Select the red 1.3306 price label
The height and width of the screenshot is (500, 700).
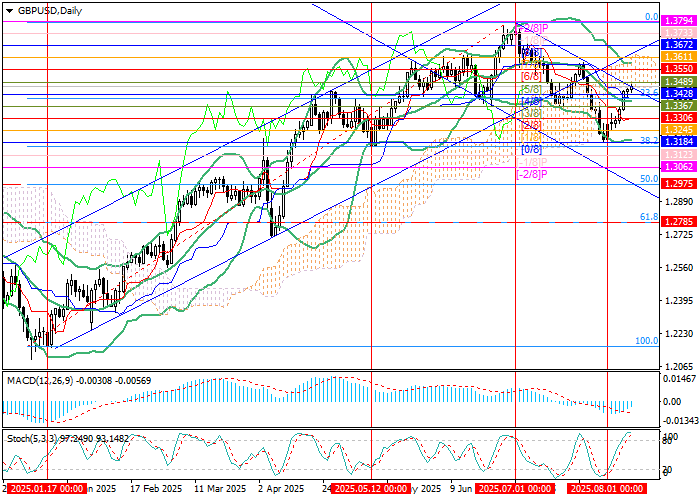click(679, 118)
